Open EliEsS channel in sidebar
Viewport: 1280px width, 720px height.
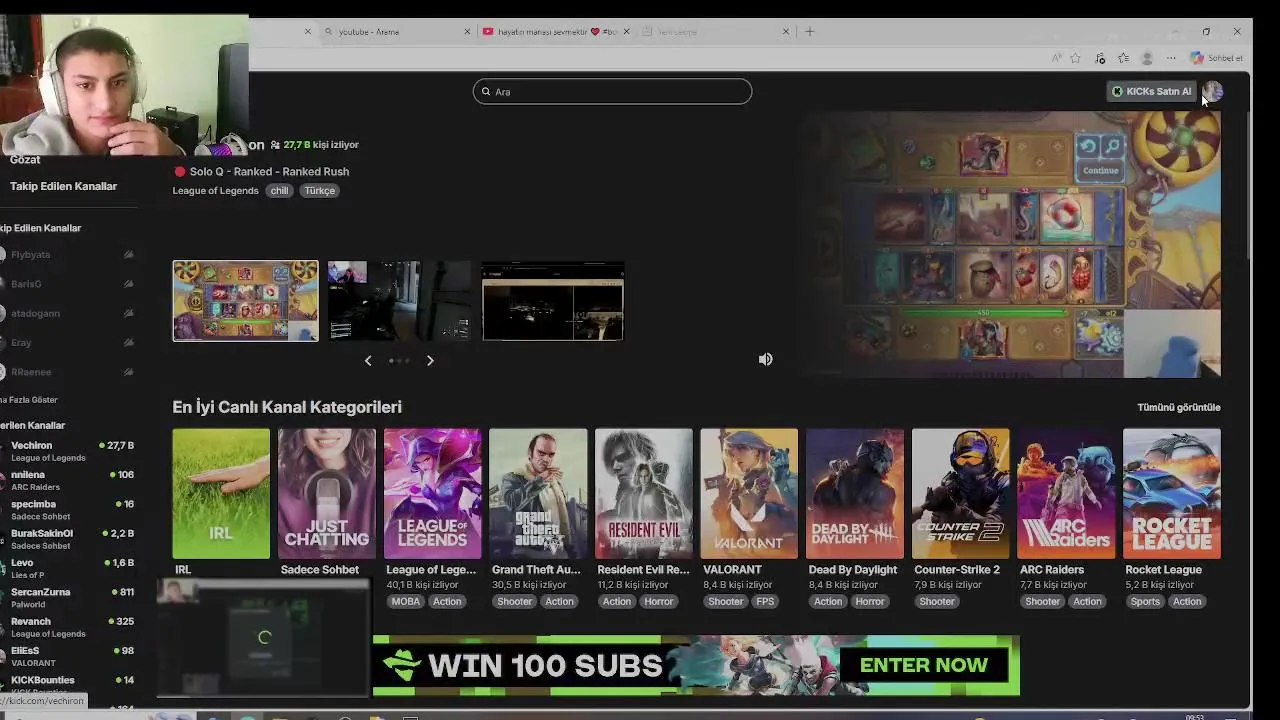click(68, 656)
